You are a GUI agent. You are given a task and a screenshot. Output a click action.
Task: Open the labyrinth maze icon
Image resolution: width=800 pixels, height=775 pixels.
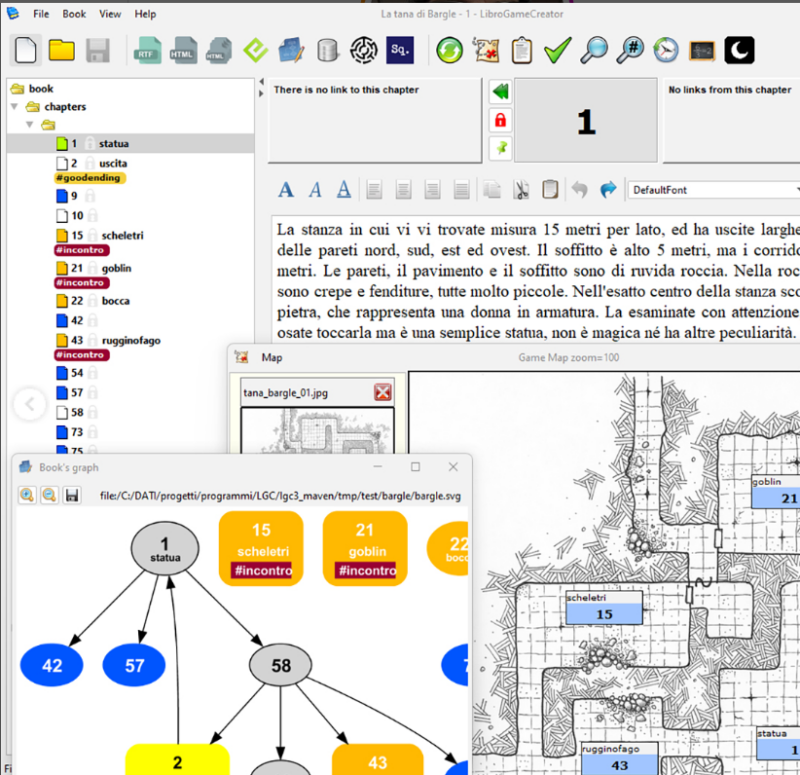(364, 50)
